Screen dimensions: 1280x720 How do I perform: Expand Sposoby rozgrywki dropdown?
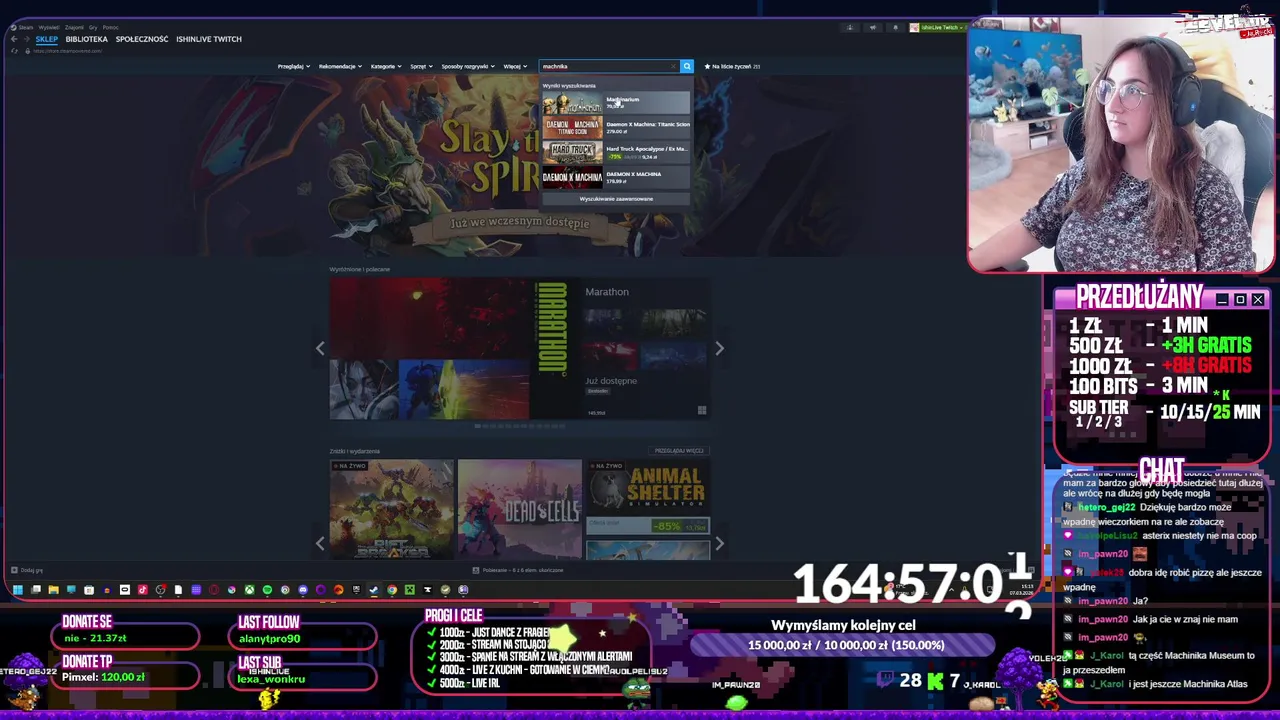[x=468, y=66]
